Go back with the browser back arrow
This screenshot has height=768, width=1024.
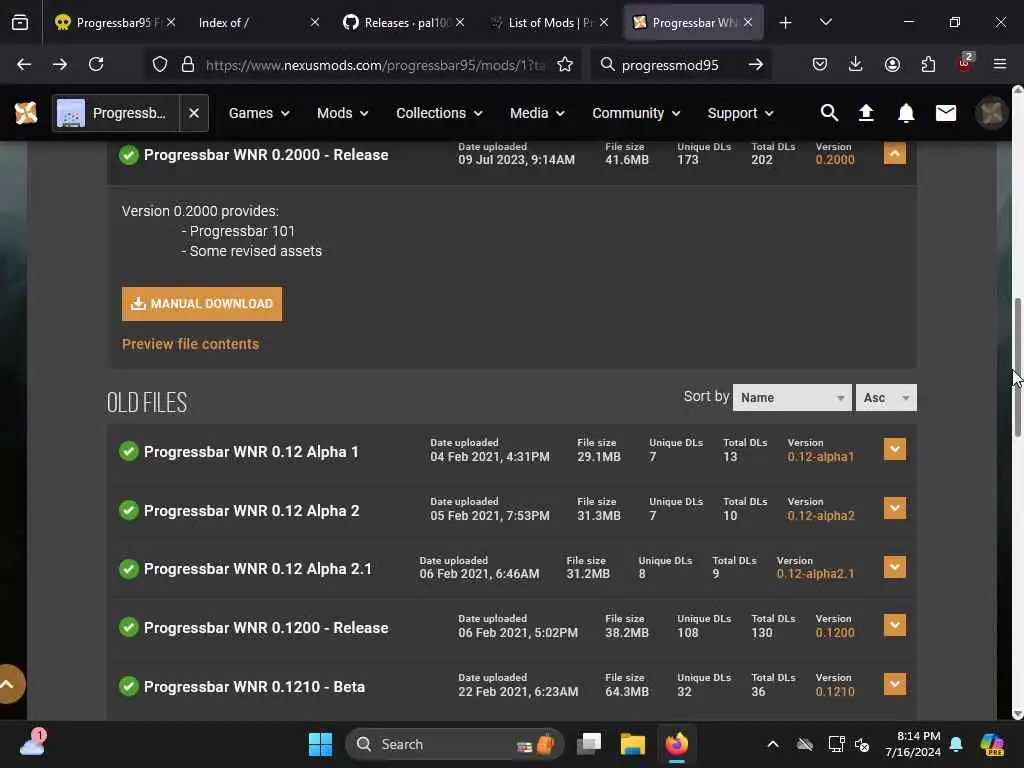tap(24, 64)
